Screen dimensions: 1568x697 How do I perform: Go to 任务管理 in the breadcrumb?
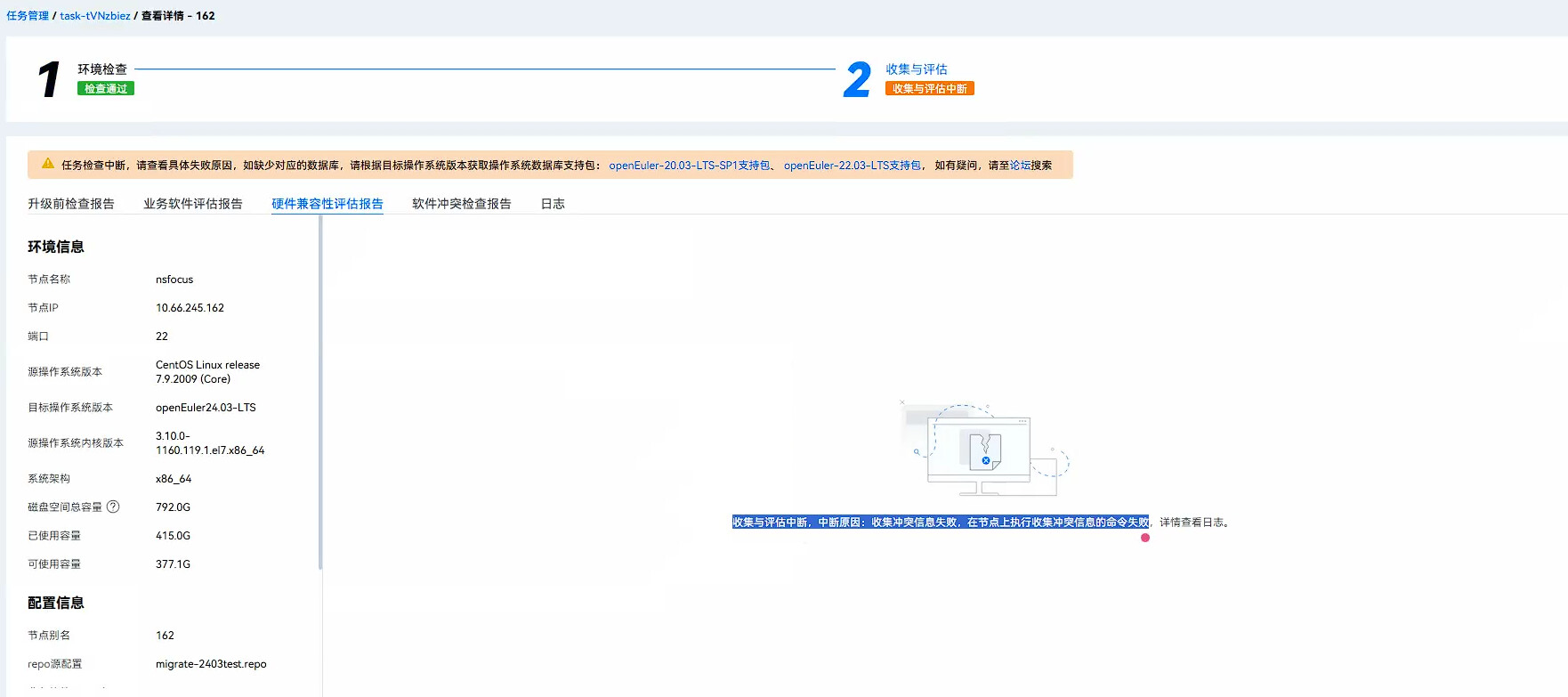(28, 16)
